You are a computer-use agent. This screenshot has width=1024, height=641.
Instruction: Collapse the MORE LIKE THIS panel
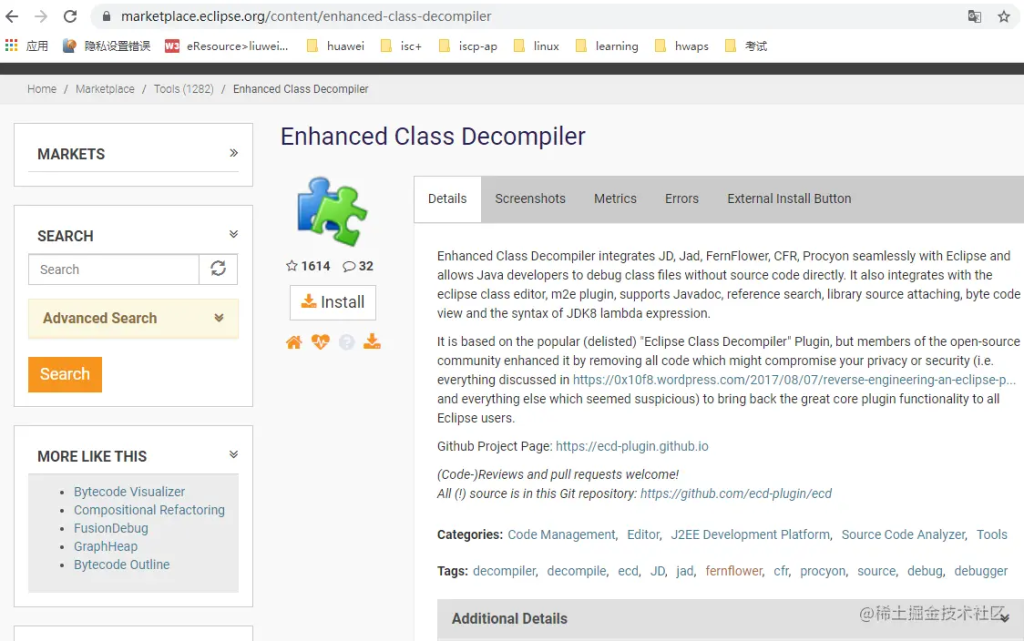(233, 455)
